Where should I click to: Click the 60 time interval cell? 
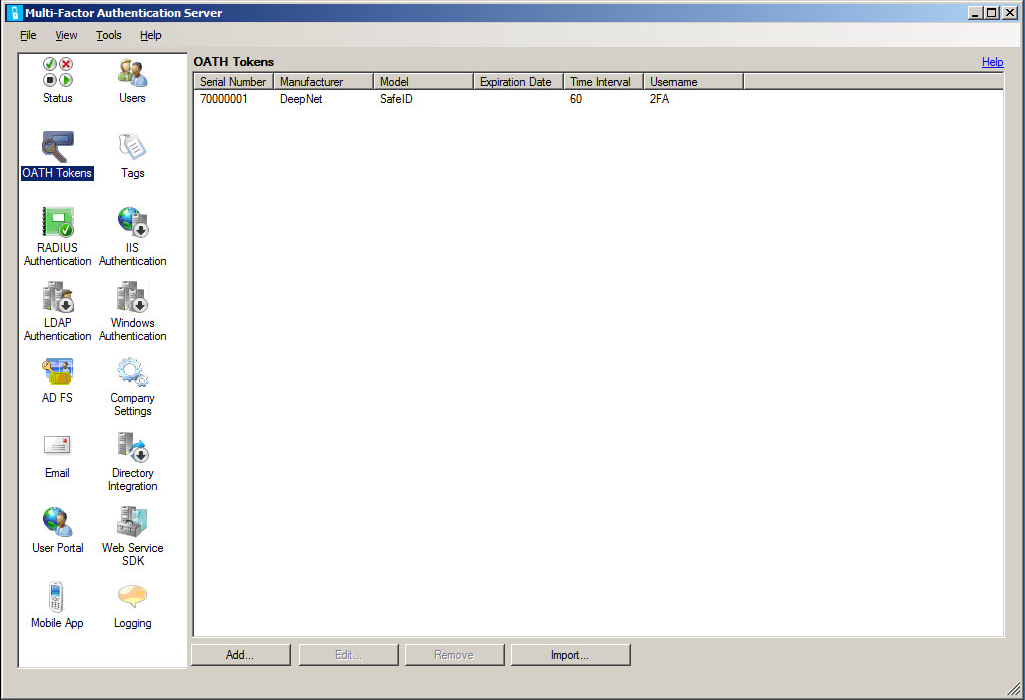pos(576,99)
